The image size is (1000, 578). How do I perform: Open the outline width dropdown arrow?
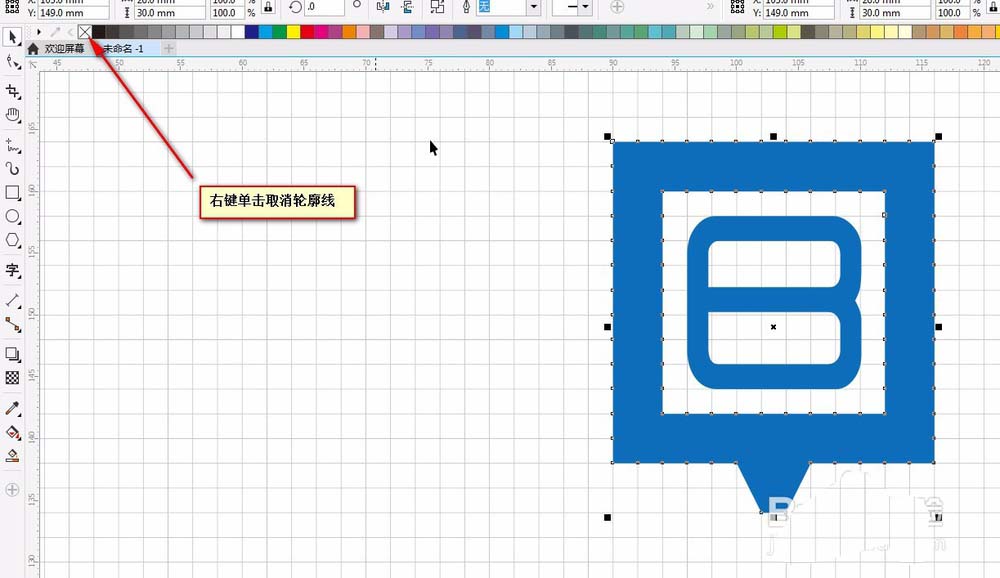(x=534, y=7)
